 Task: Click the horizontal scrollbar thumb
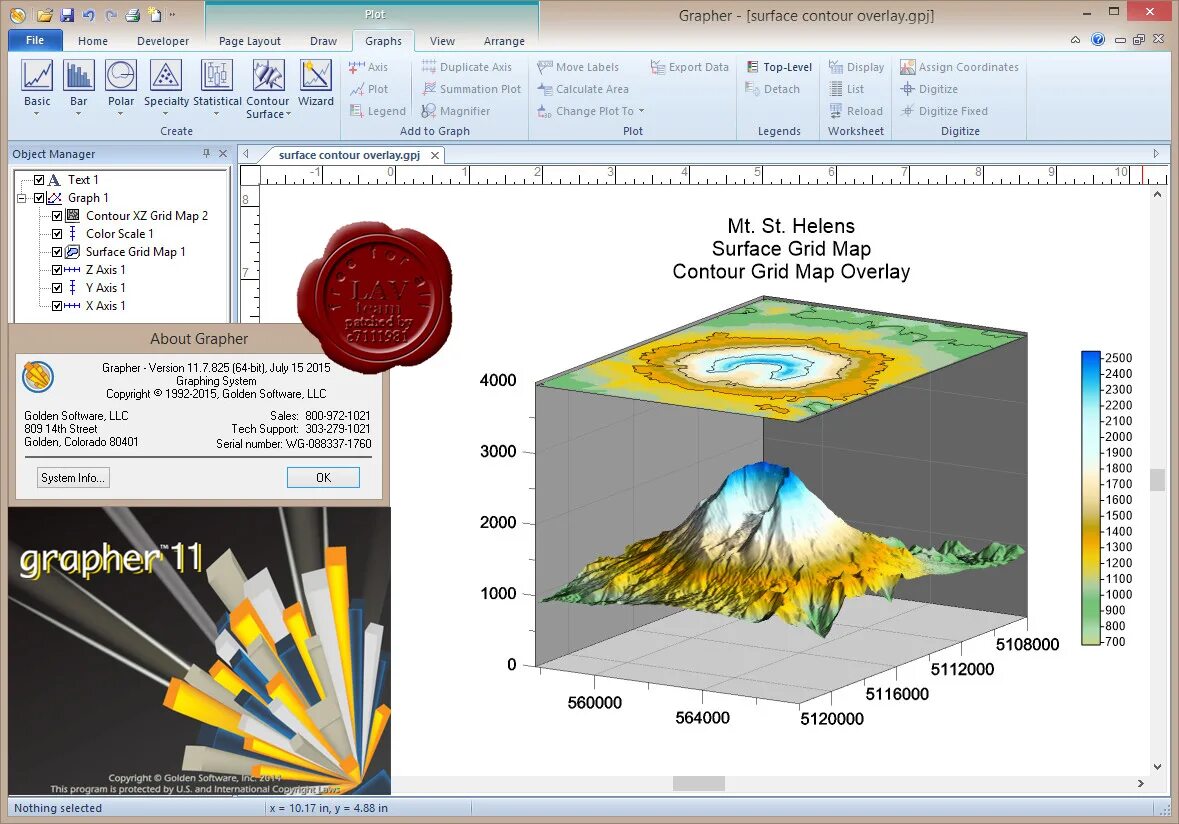(x=699, y=783)
